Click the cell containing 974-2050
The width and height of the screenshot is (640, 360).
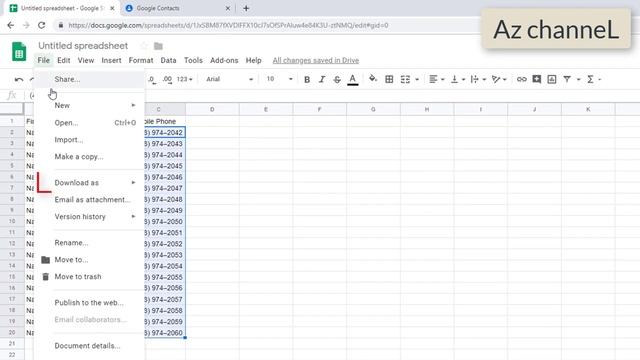(x=165, y=222)
